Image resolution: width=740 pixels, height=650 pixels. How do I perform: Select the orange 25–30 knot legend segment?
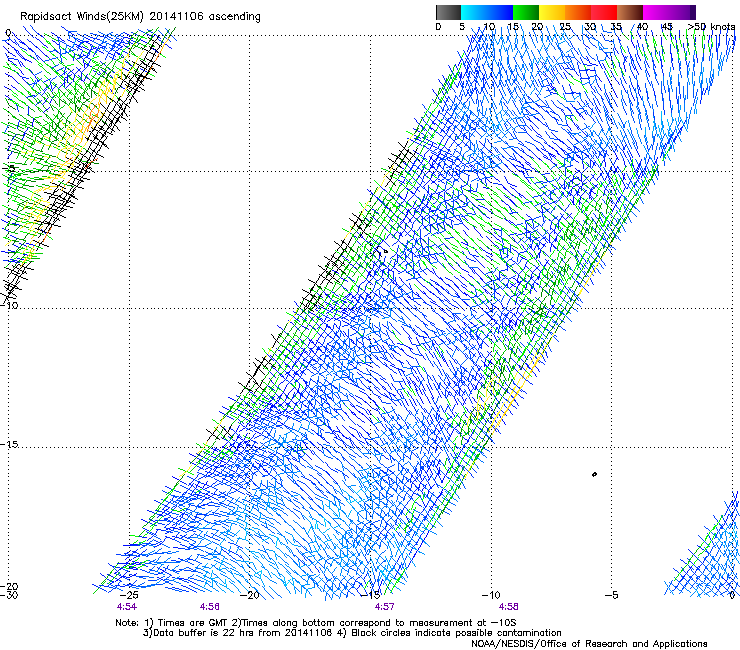[x=578, y=12]
